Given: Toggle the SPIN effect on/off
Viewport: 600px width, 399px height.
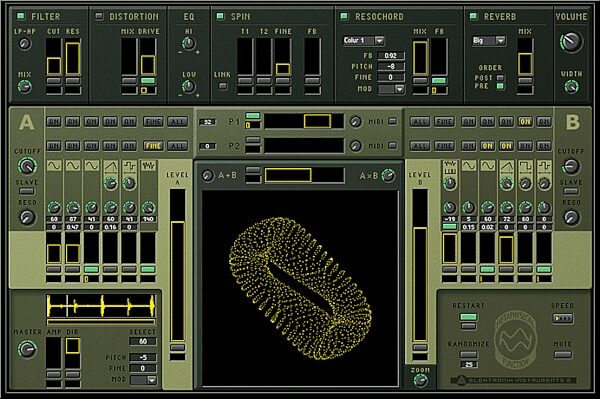Looking at the screenshot, I should tap(220, 16).
